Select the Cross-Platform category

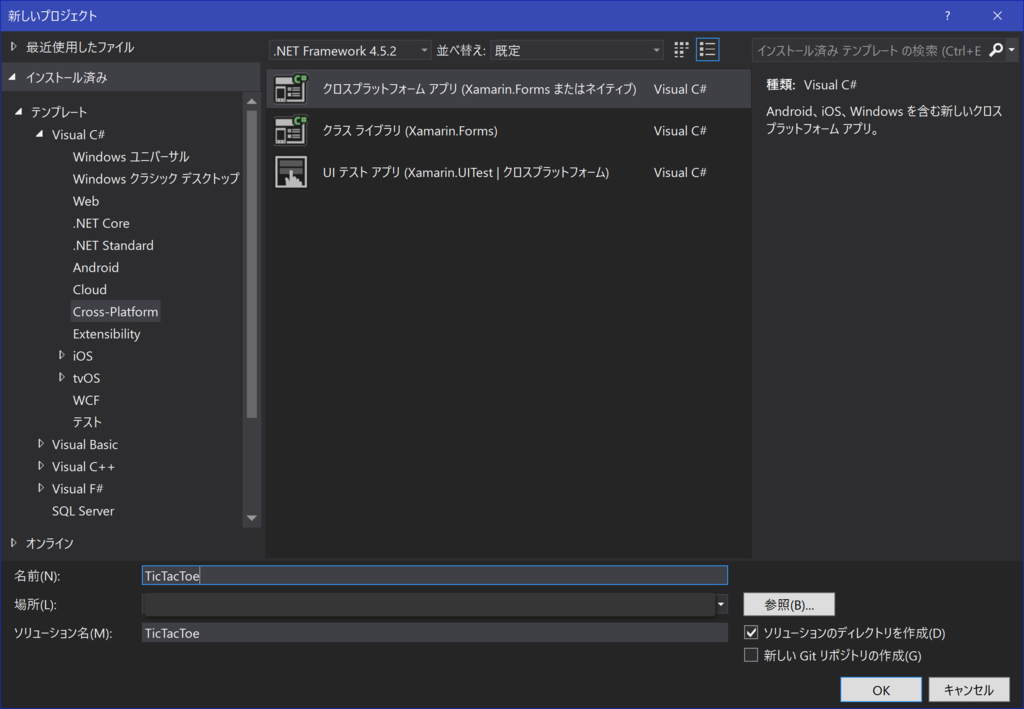(116, 311)
